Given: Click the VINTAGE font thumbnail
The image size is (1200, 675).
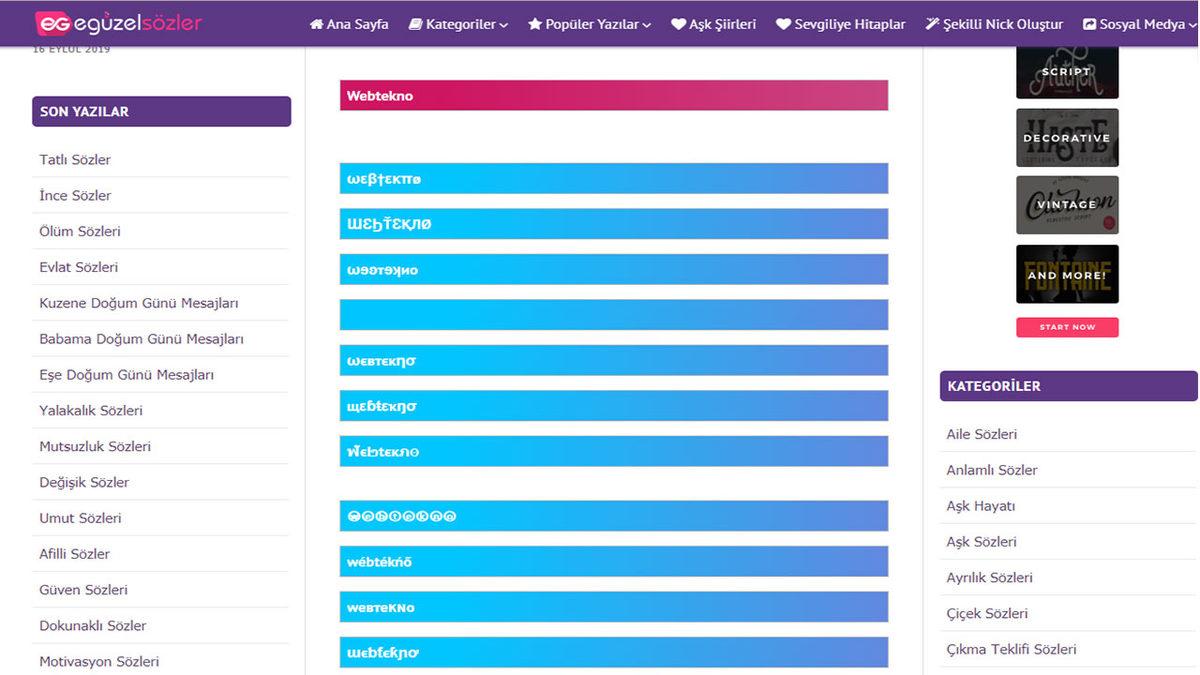Looking at the screenshot, I should click(1067, 205).
